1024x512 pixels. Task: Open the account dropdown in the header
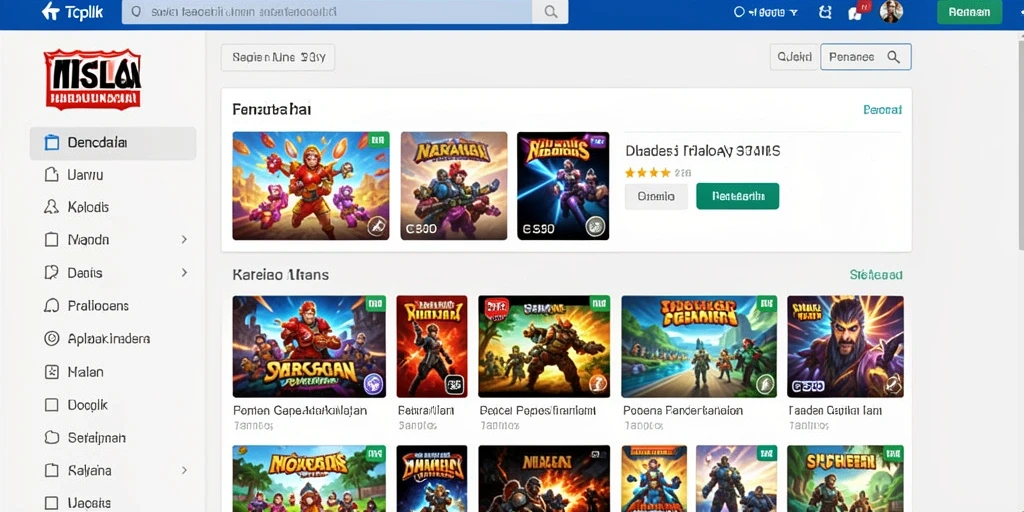(765, 12)
